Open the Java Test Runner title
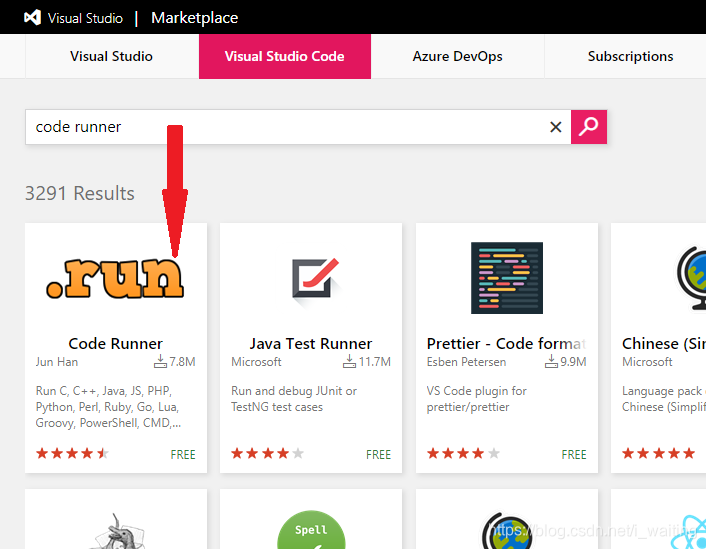Viewport: 706px width, 549px height. point(311,344)
